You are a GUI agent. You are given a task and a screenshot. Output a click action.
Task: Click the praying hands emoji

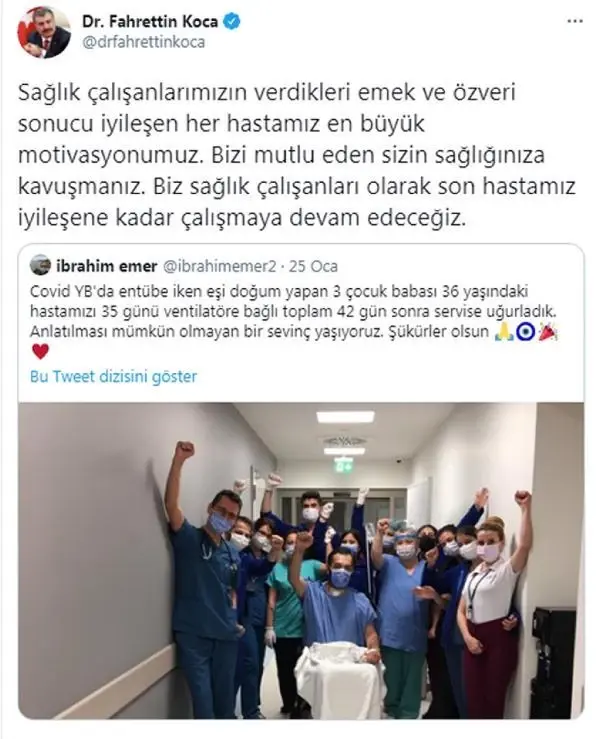[x=504, y=332]
